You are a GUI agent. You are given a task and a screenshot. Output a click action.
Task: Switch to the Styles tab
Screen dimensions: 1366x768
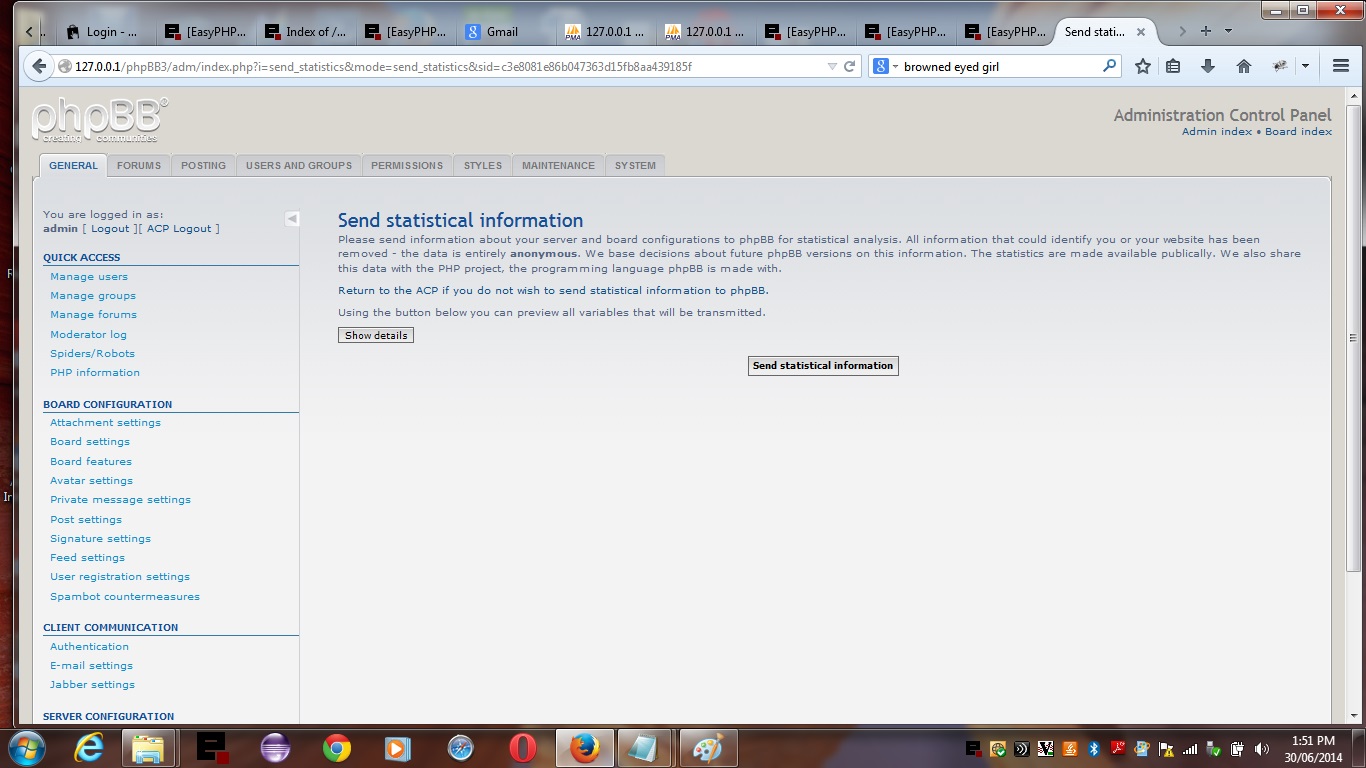coord(483,166)
